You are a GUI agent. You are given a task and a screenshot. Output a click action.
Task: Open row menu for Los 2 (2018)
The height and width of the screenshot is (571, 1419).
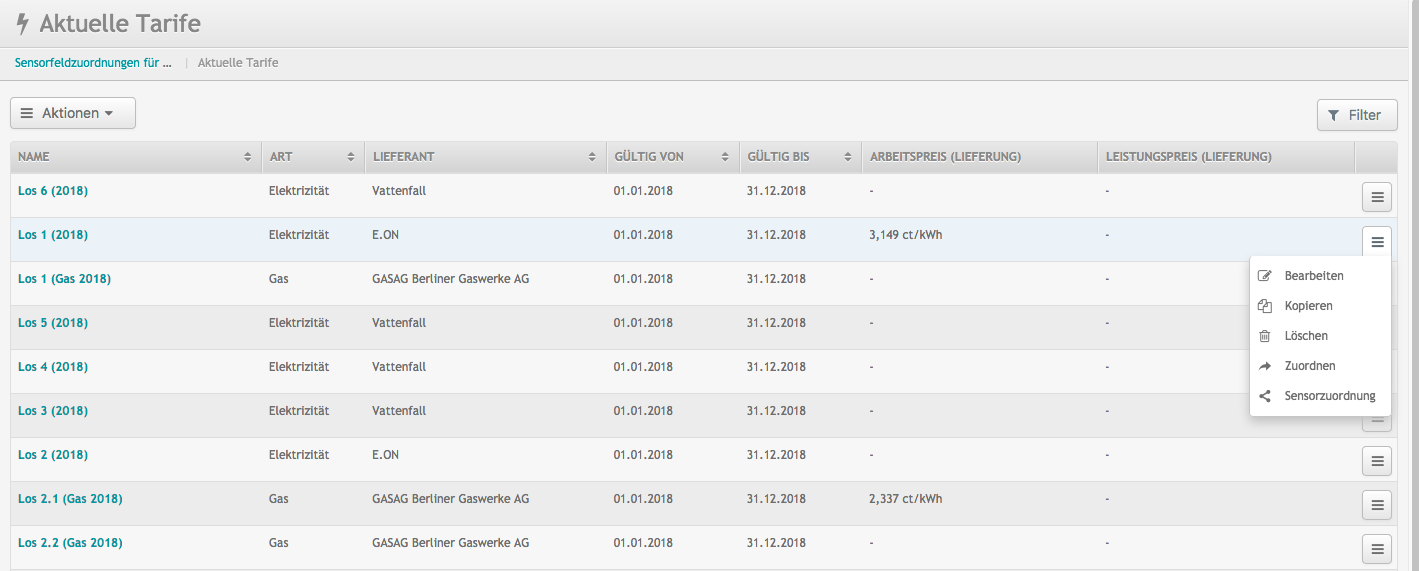coord(1376,461)
